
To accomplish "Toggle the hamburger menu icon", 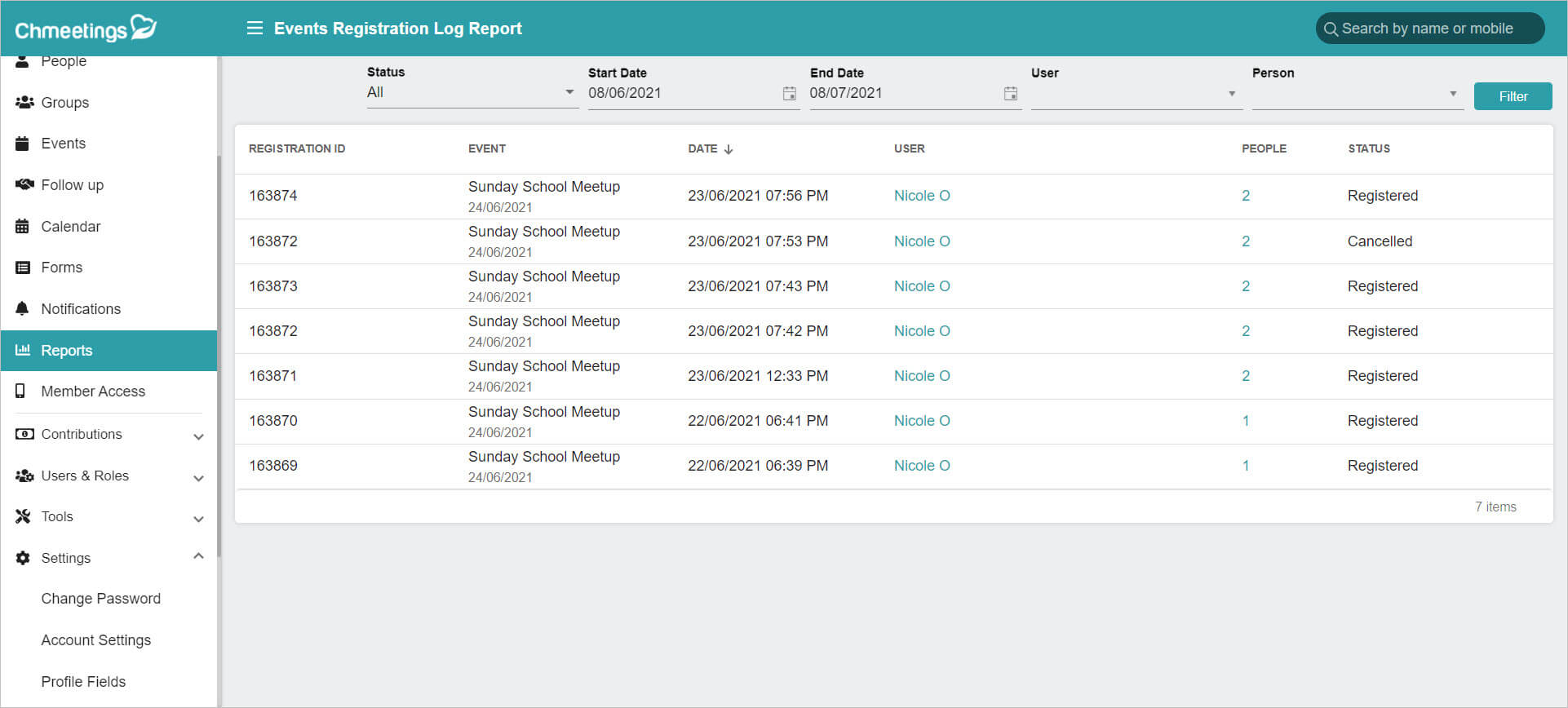I will point(255,29).
